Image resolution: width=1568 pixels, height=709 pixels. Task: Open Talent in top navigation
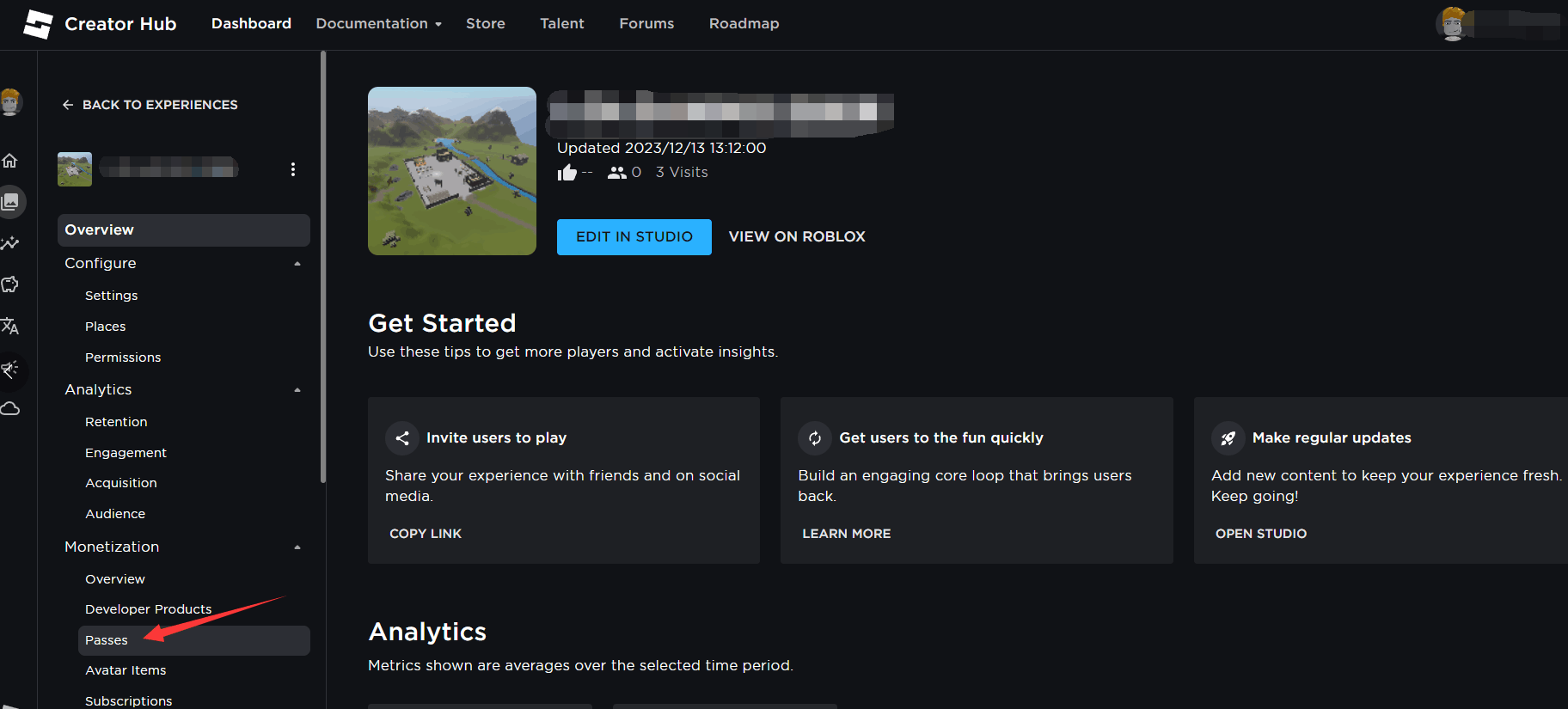tap(562, 24)
